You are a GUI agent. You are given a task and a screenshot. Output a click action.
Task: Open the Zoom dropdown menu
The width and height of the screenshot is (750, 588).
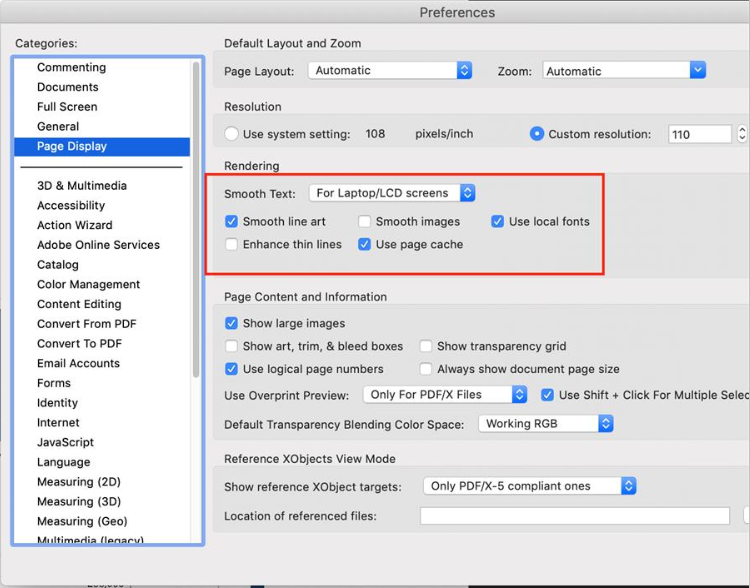624,71
